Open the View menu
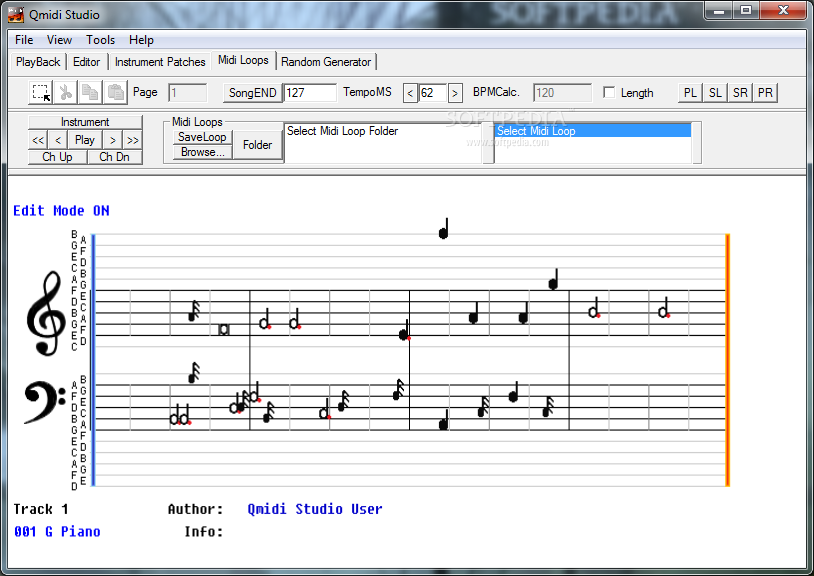The width and height of the screenshot is (814, 576). [x=59, y=40]
